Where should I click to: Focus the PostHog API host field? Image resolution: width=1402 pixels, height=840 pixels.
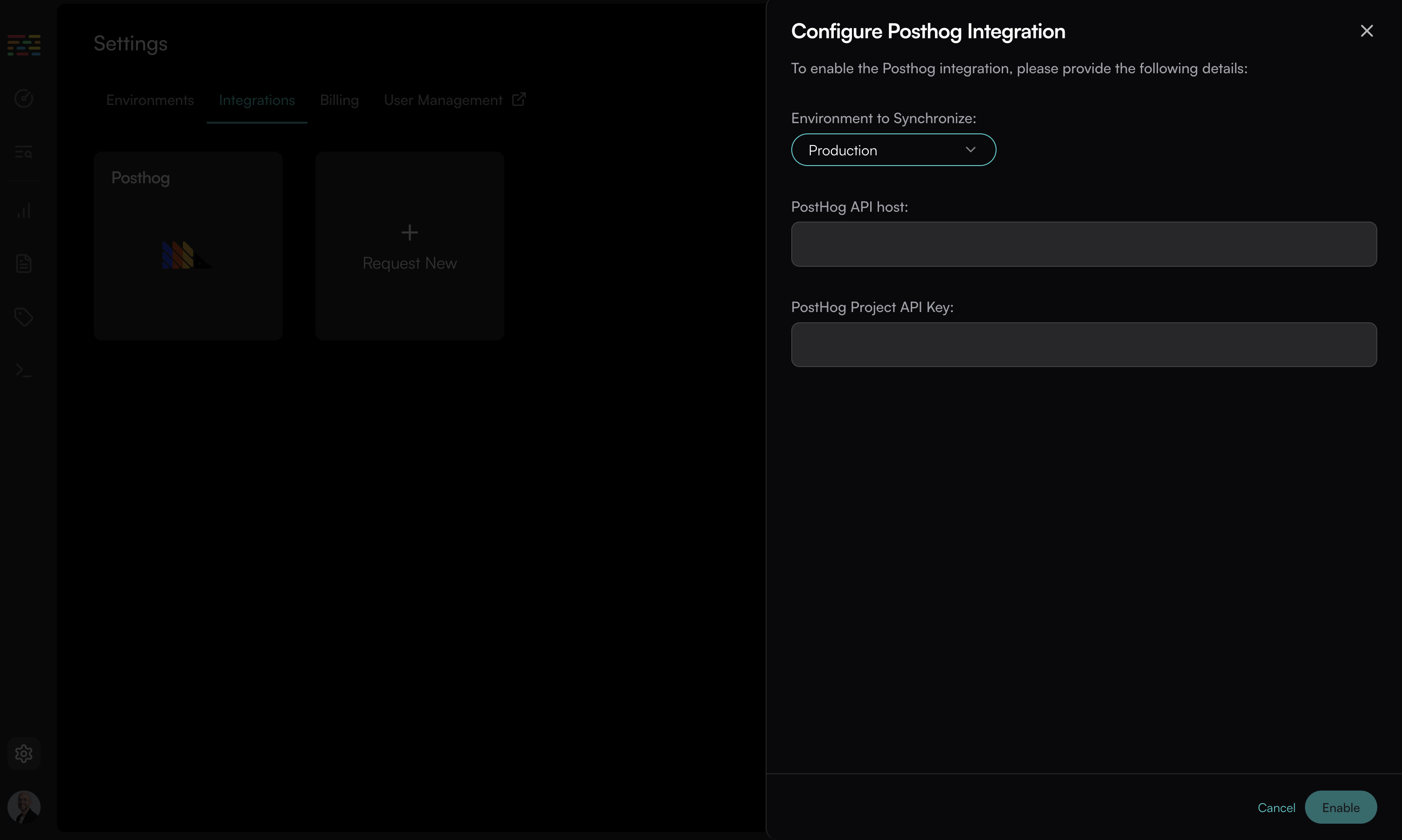(1083, 244)
